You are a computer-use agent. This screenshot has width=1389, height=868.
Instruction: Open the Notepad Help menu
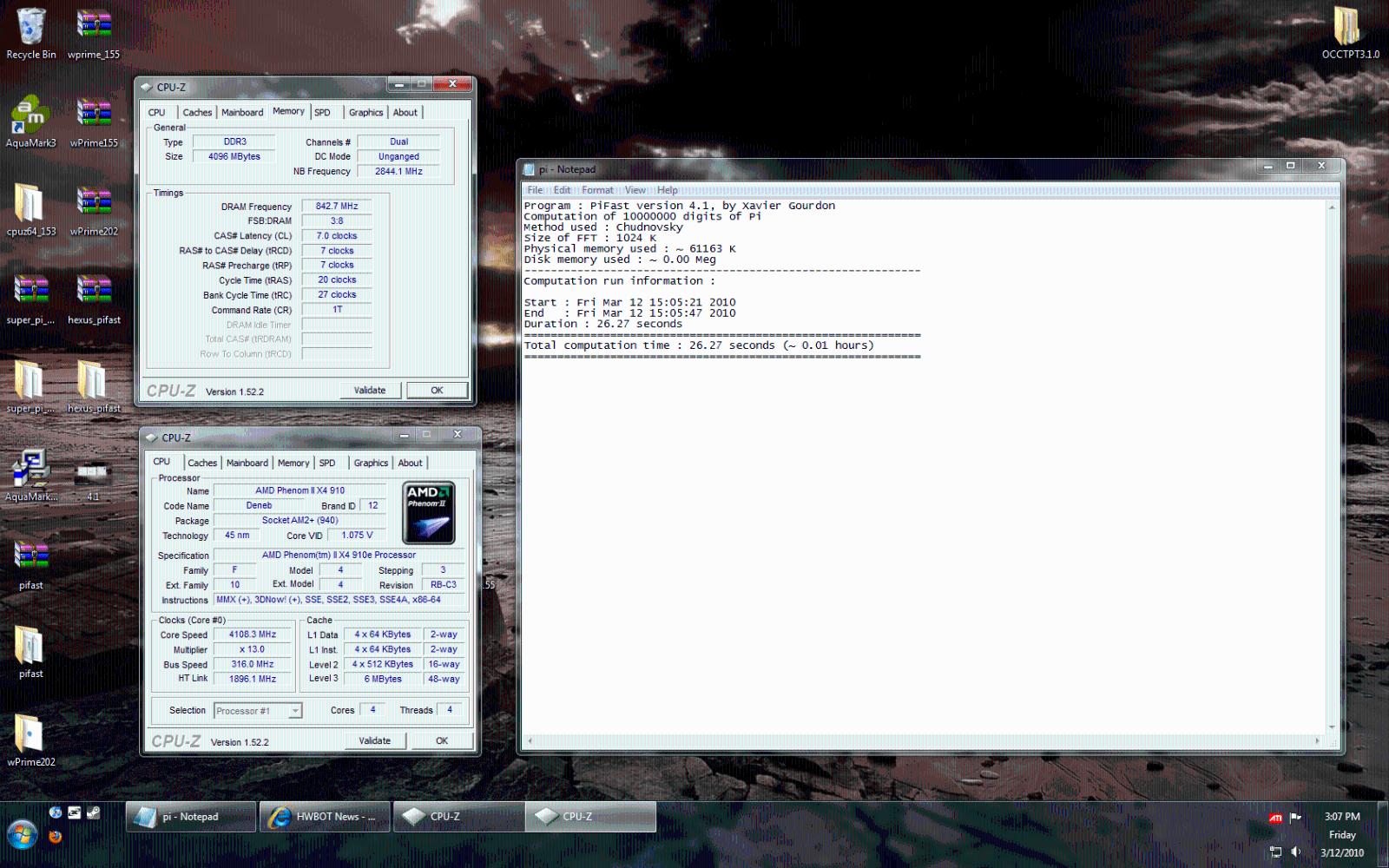click(x=667, y=190)
